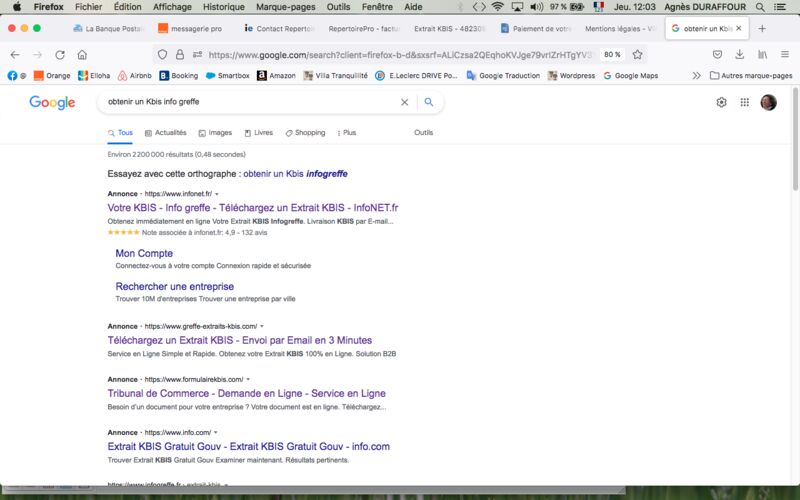Image resolution: width=800 pixels, height=500 pixels.
Task: Open the Firefox downloads arrow icon
Action: click(x=739, y=55)
